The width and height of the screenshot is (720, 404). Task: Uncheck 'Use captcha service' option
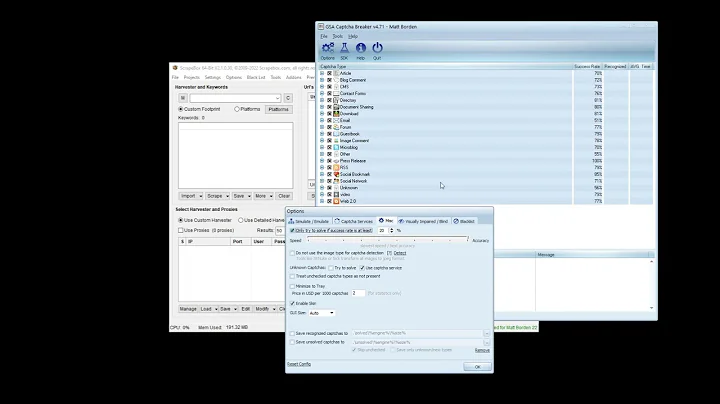coord(362,268)
